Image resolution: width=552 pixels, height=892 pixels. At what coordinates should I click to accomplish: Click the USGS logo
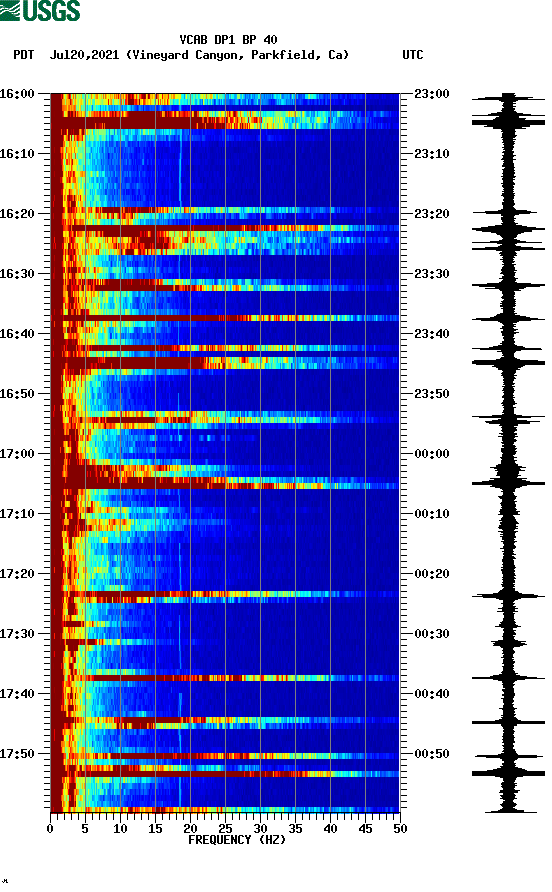click(40, 10)
